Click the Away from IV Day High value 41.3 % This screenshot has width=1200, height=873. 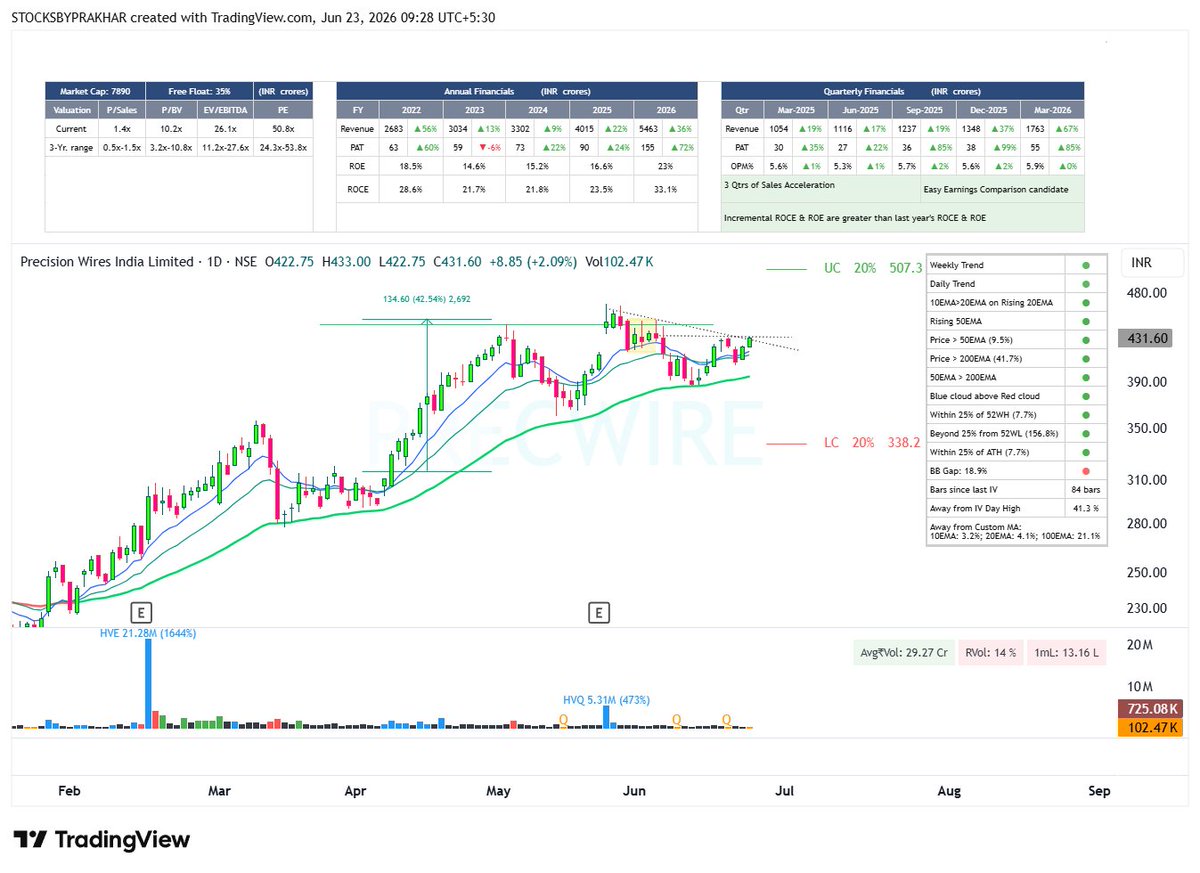[x=1086, y=508]
